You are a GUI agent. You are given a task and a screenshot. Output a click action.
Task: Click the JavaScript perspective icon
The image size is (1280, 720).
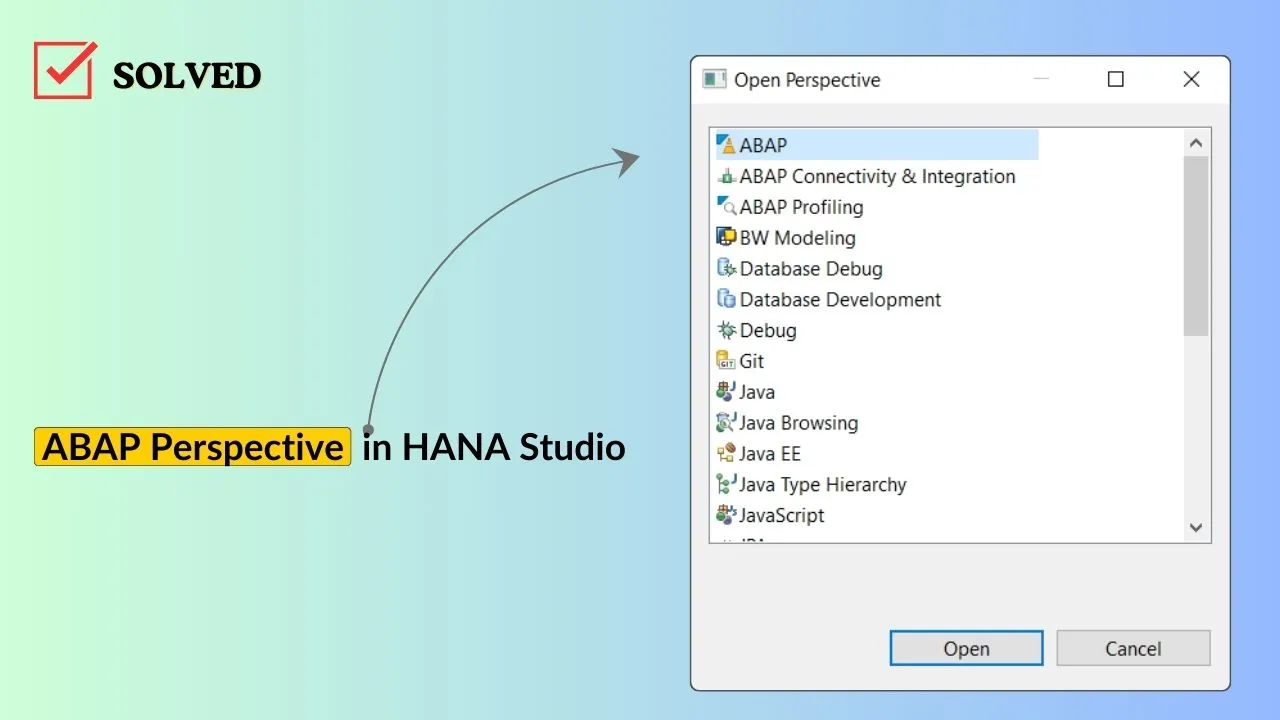pyautogui.click(x=727, y=515)
